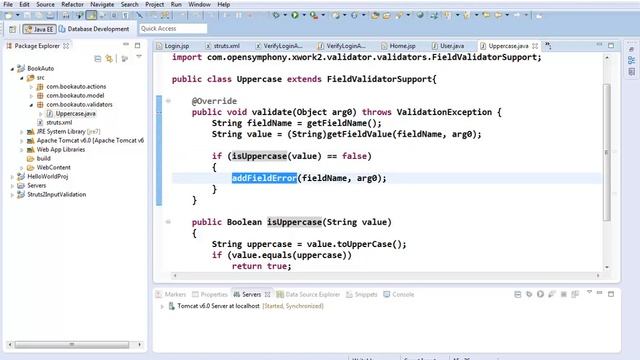Select Uppercase.java in Package Explorer
Screen dimensions: 640x360
click(75, 114)
